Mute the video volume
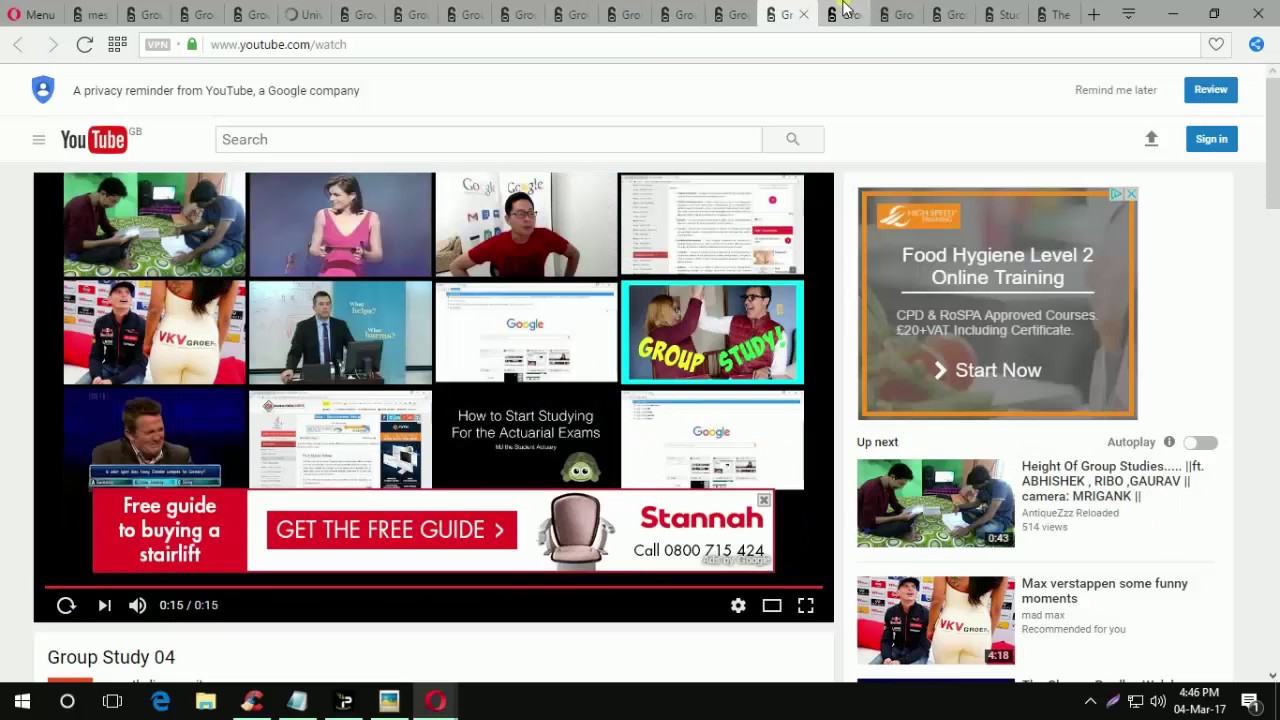This screenshot has width=1280, height=720. [x=137, y=605]
